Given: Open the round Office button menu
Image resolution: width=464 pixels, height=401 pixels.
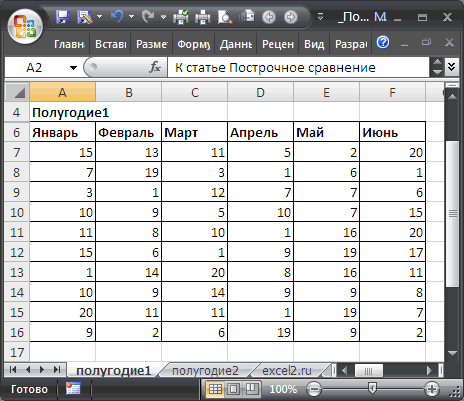Looking at the screenshot, I should click(26, 27).
